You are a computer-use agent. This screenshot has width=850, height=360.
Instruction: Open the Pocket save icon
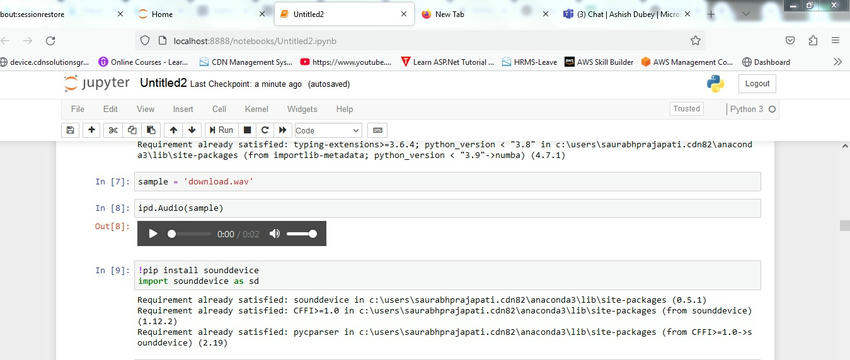pyautogui.click(x=790, y=41)
